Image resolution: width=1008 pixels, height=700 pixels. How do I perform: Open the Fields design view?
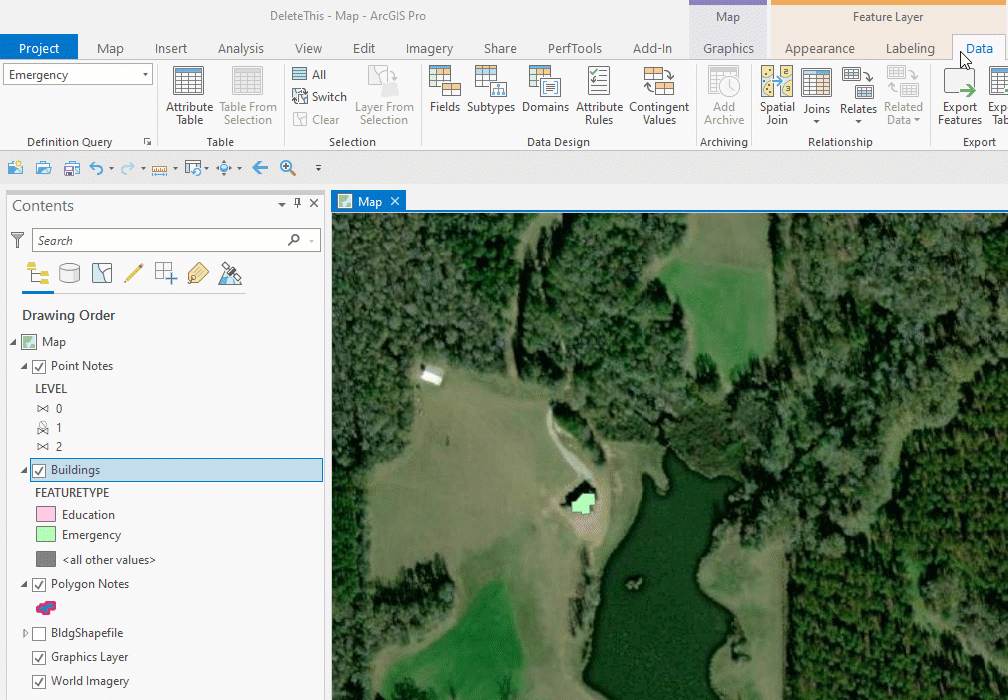click(x=444, y=90)
